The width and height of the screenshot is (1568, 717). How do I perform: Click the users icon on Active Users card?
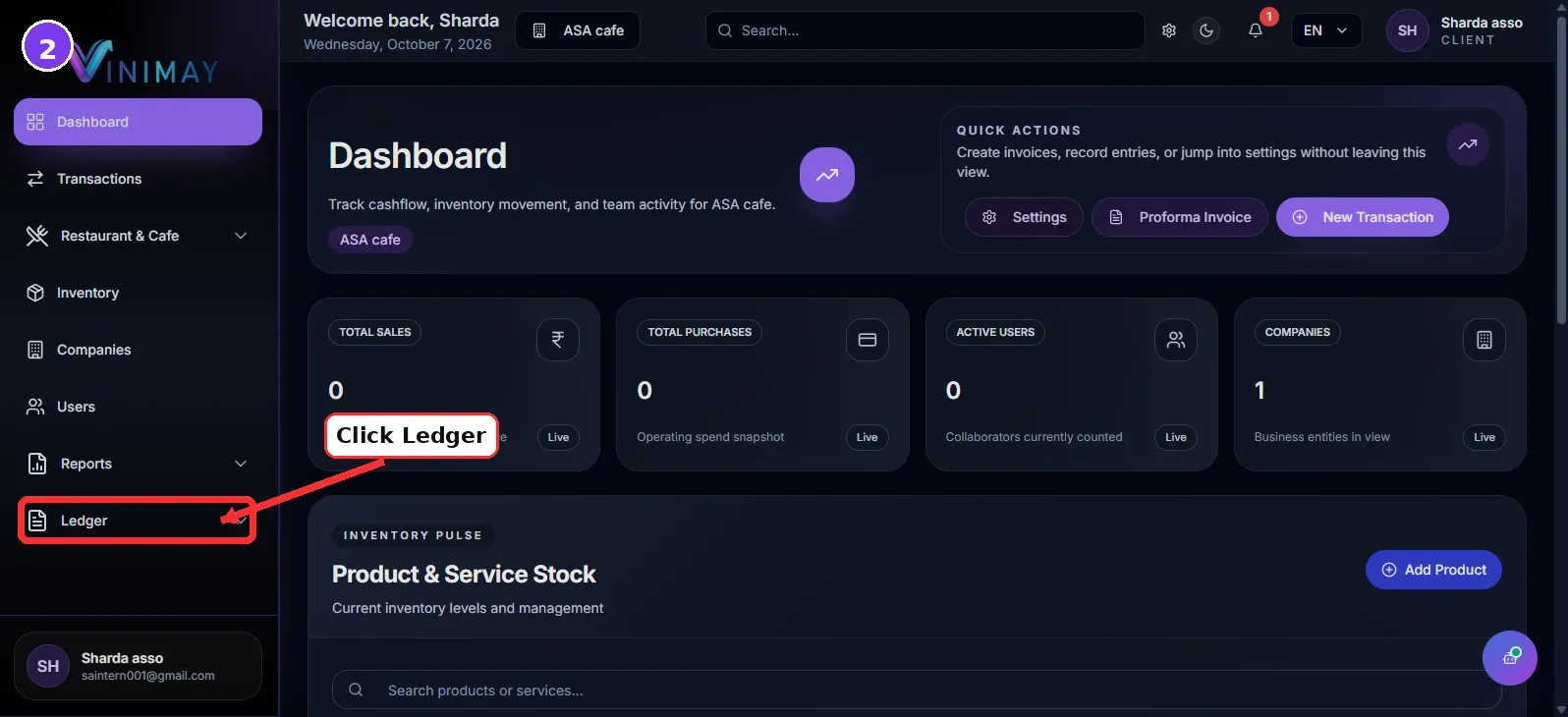[1176, 340]
